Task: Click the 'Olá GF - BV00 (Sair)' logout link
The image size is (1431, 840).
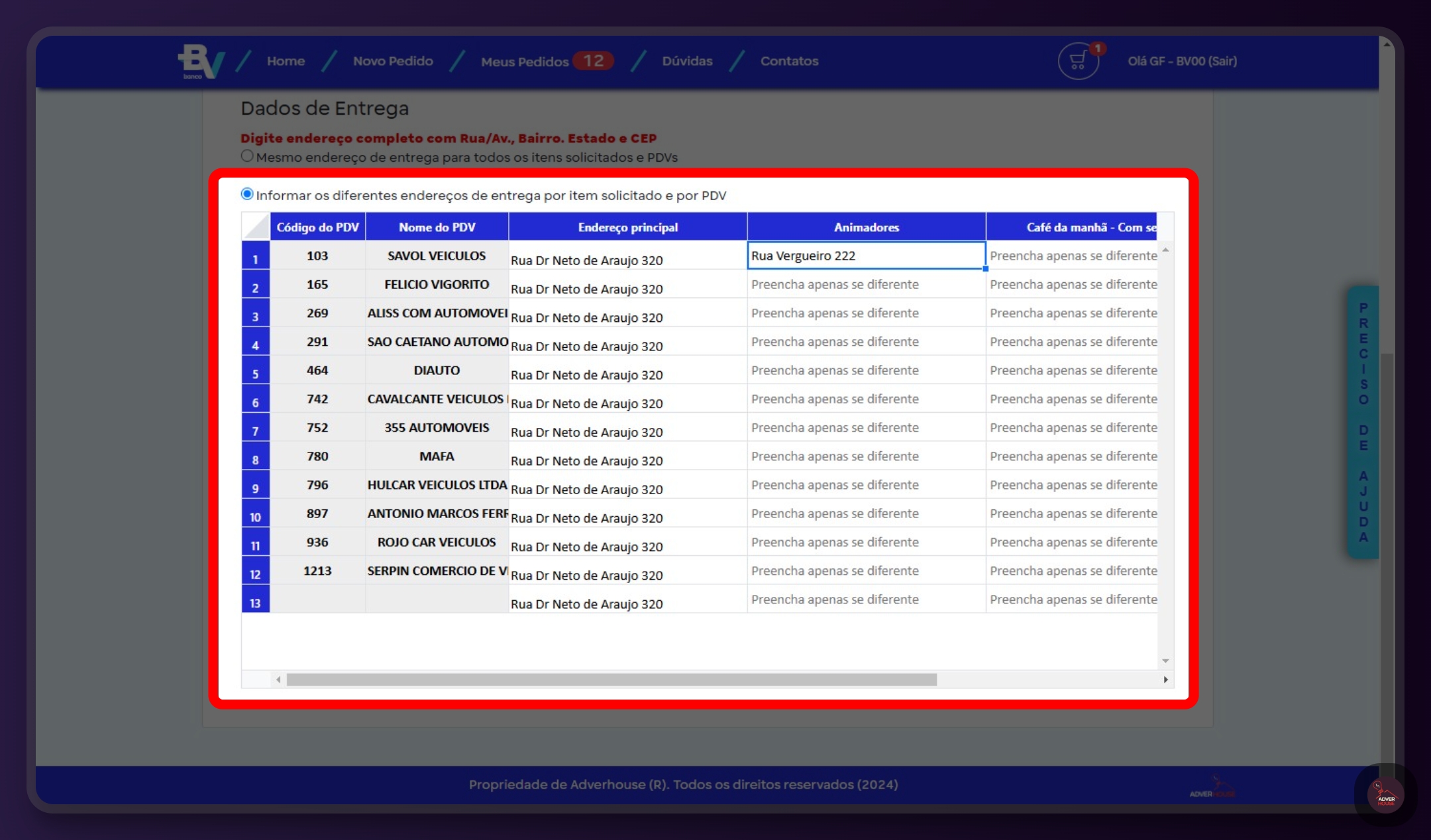Action: click(1182, 61)
